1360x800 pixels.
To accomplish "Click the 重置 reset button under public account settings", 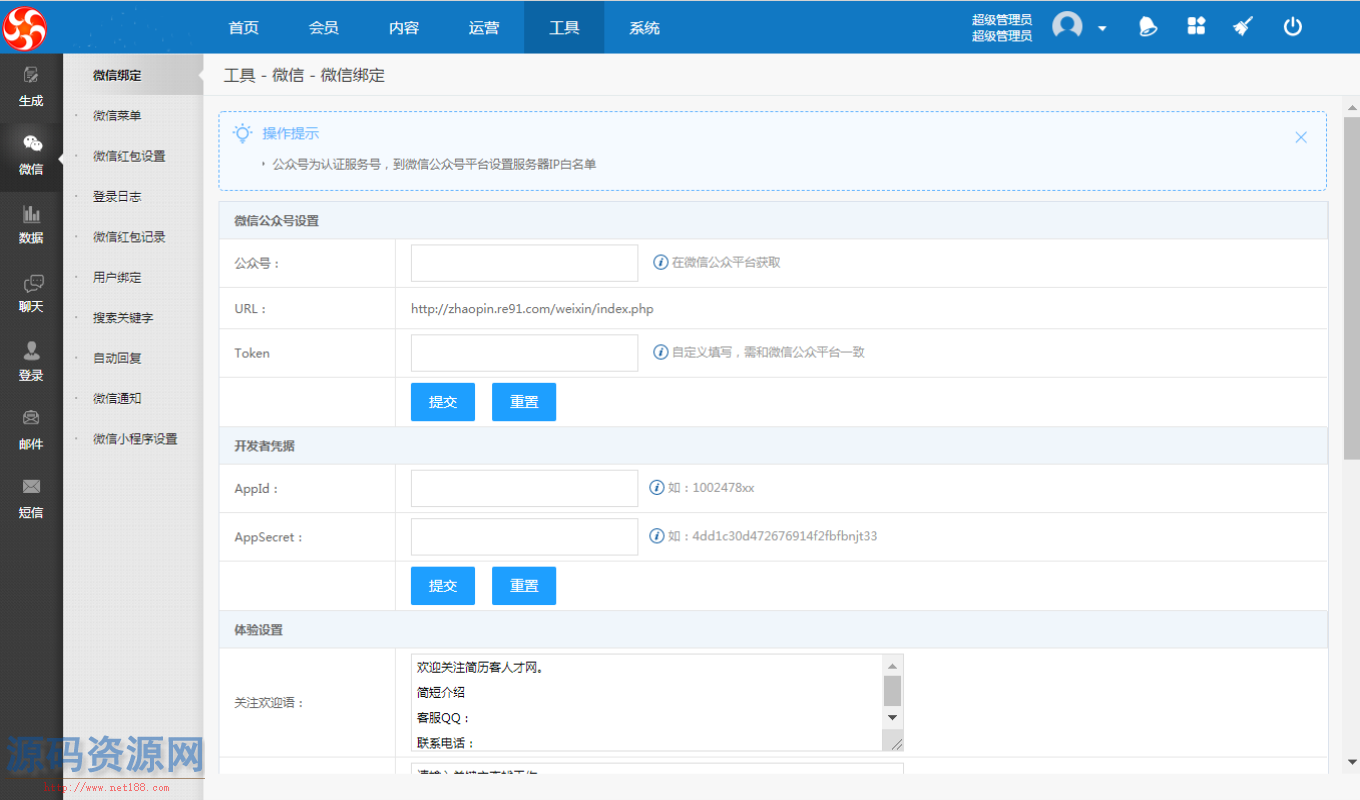I will tap(523, 401).
